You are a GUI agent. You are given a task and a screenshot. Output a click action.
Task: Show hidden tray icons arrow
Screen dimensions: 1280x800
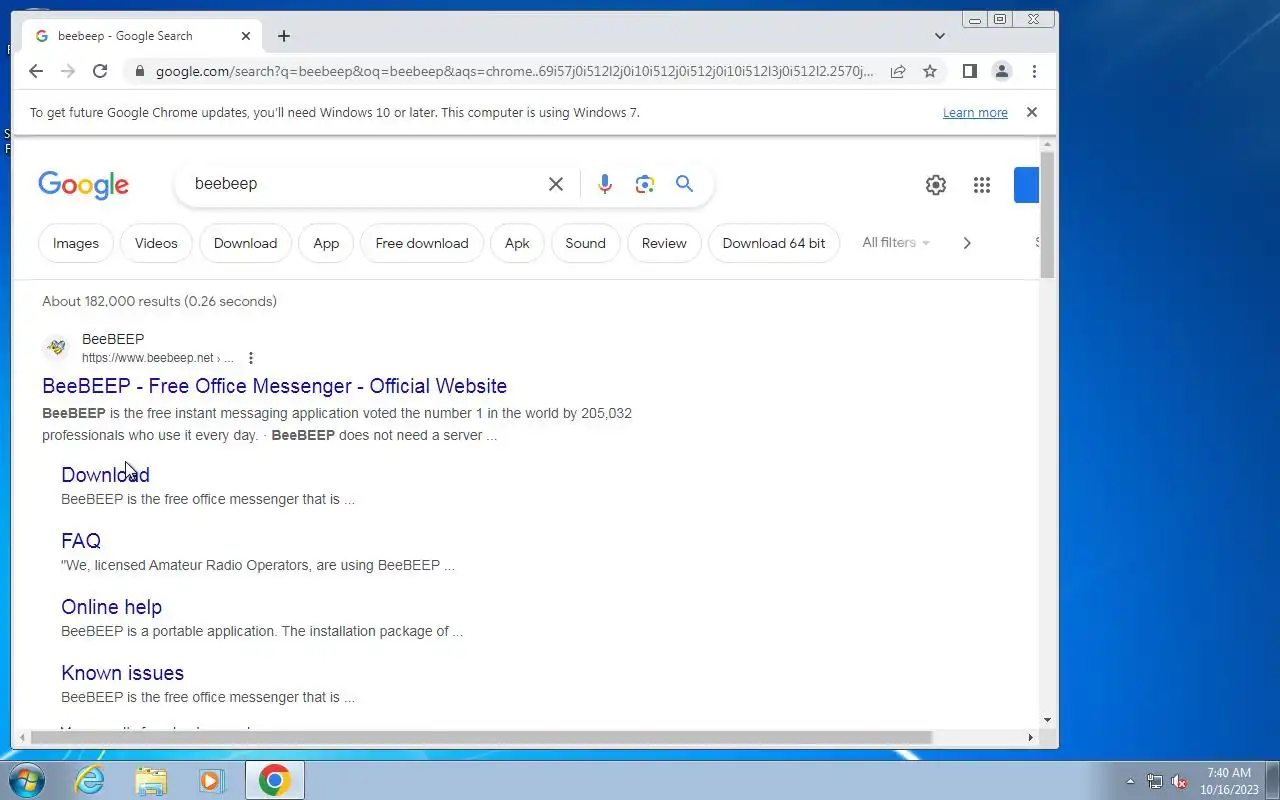coord(1130,781)
